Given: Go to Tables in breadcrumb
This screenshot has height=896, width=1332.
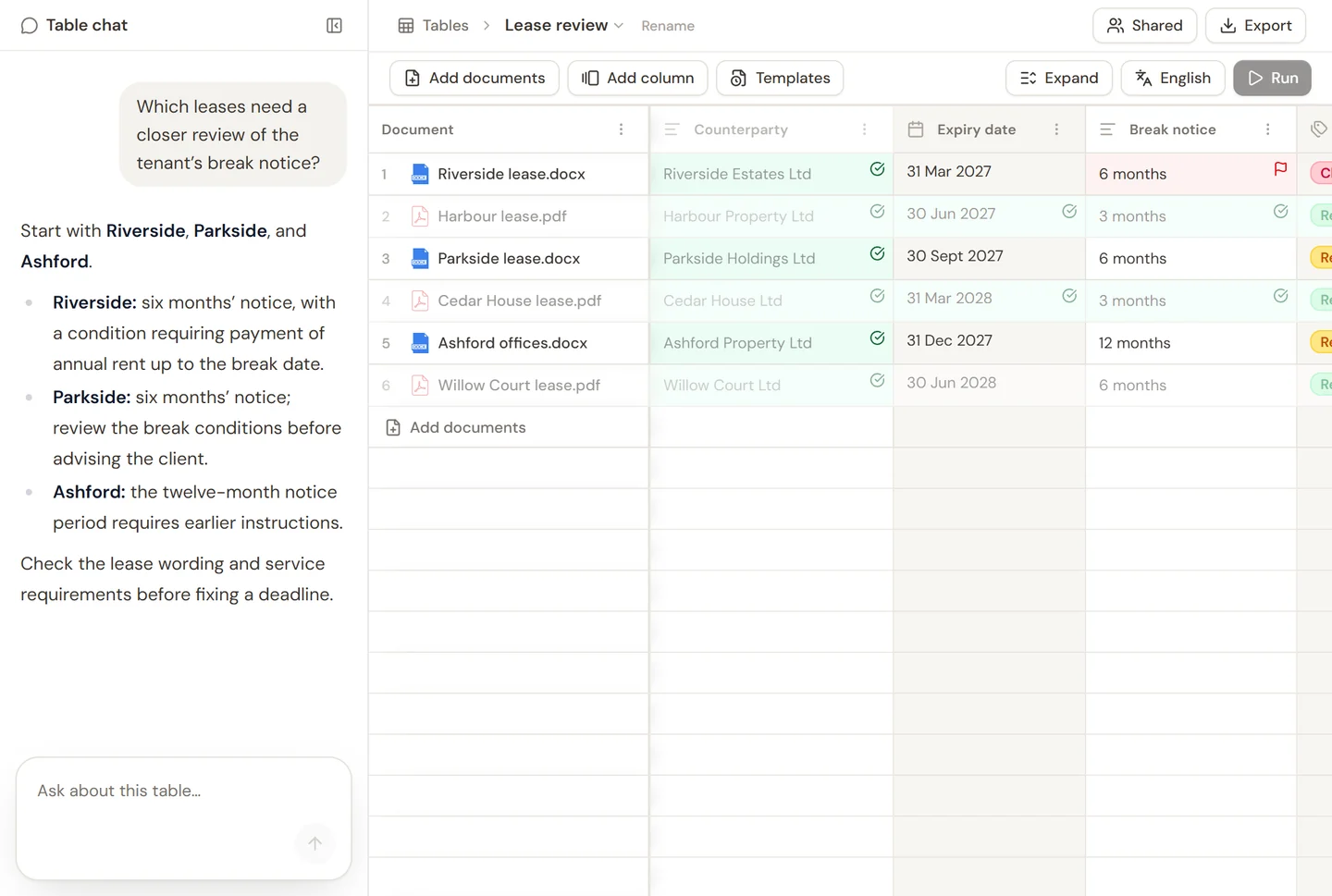Looking at the screenshot, I should pyautogui.click(x=445, y=26).
